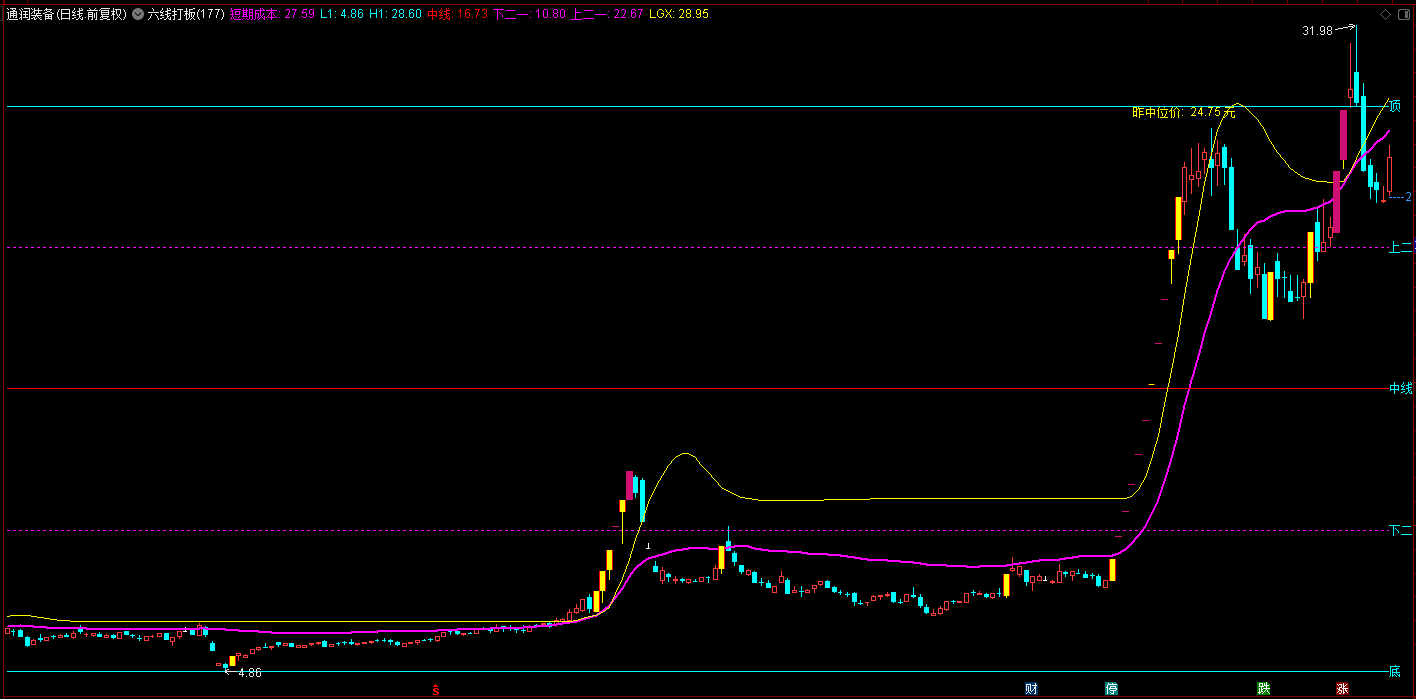Click the 昨中位价: 24.75元 annotation
1416x699 pixels.
point(1183,113)
